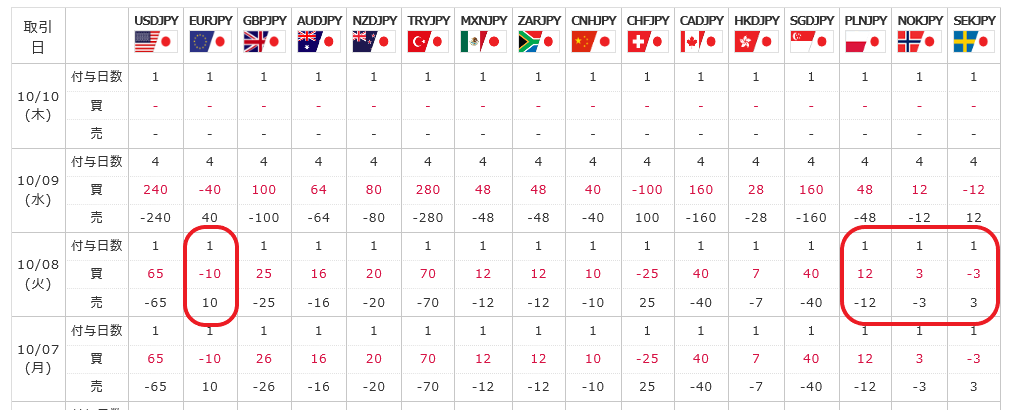
Task: Click the SEKJPY Swedish flag icon
Action: point(974,42)
